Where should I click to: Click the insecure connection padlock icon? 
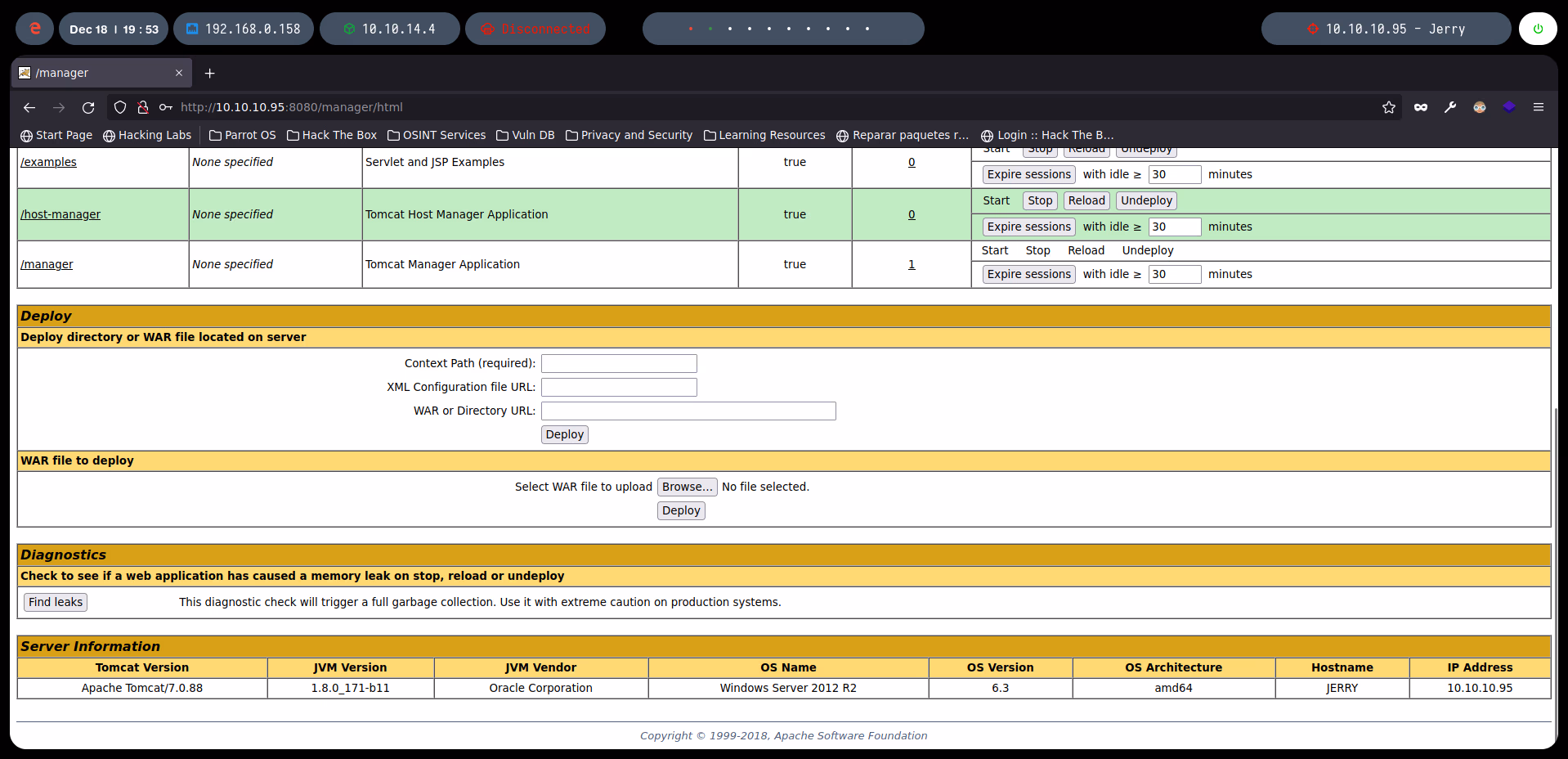[x=143, y=107]
